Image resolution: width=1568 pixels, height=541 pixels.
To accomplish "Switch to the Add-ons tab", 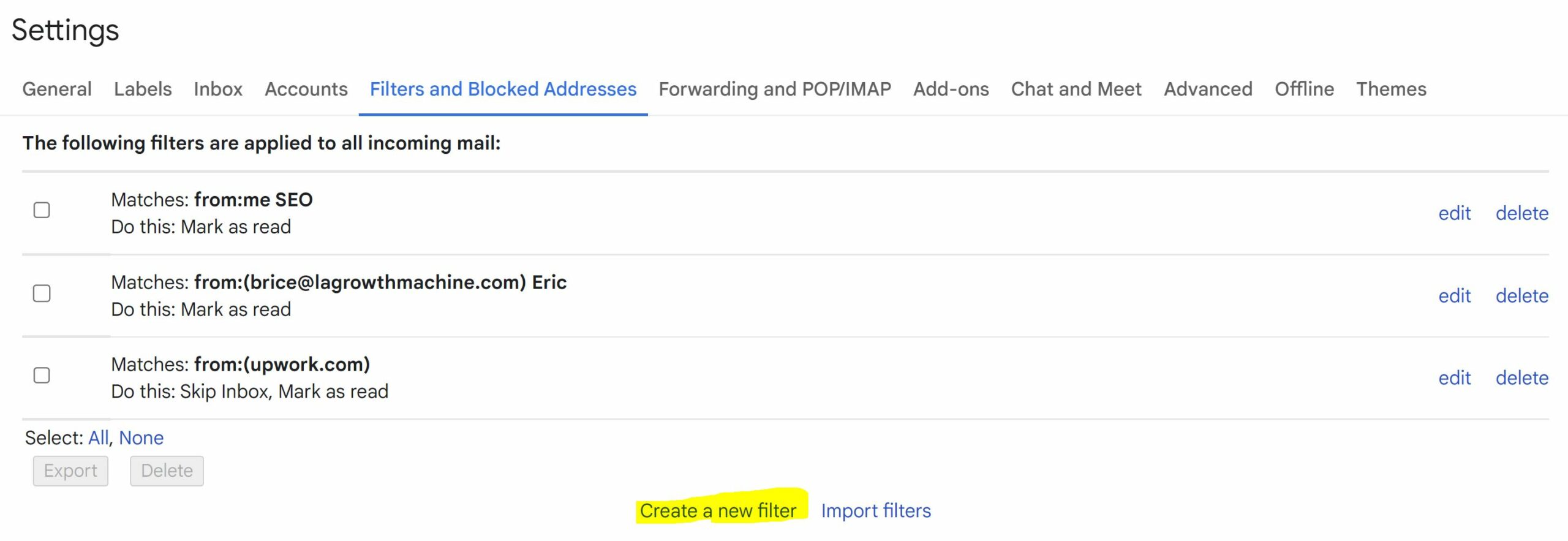I will pos(951,89).
